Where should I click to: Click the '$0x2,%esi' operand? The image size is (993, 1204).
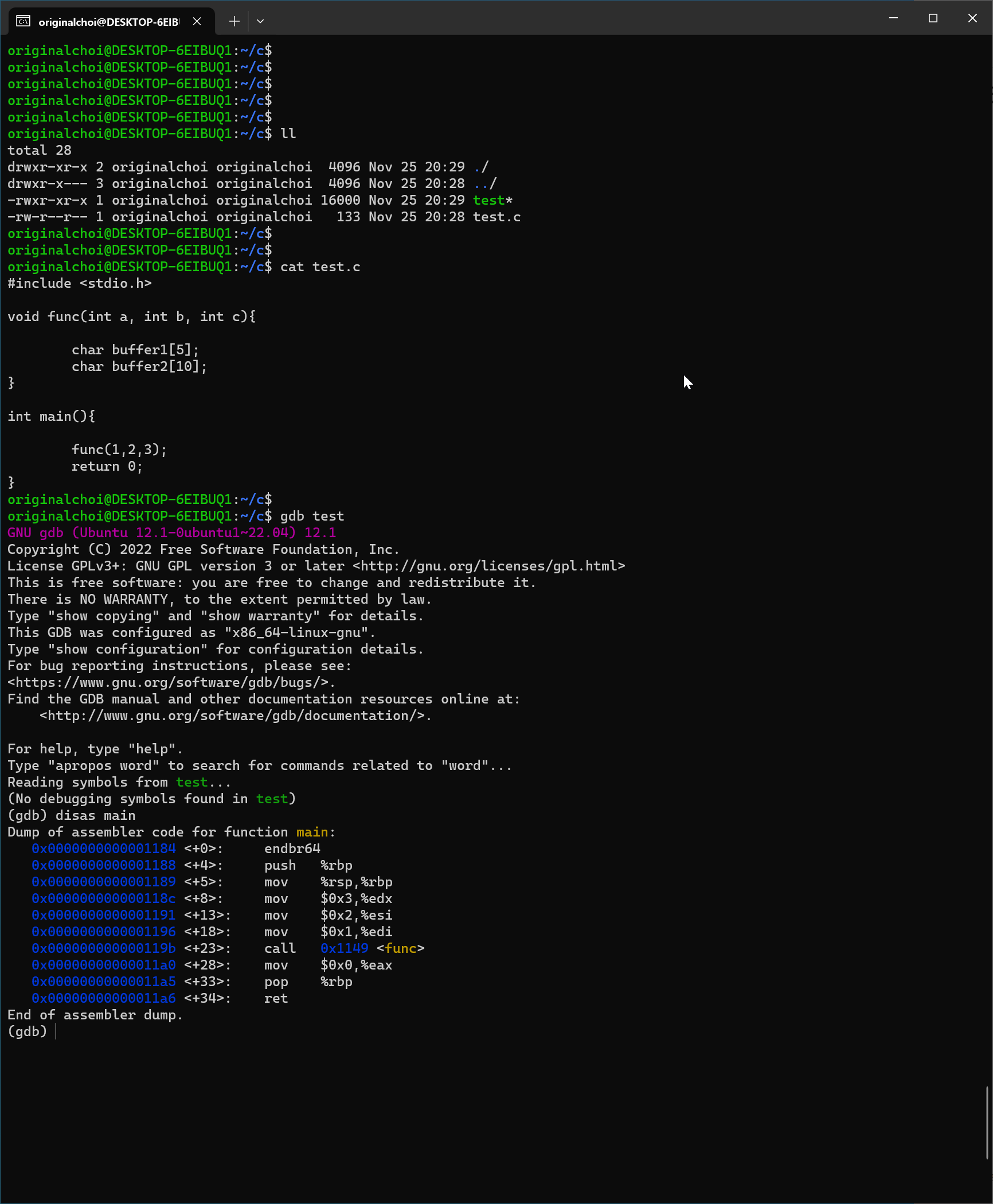point(357,915)
